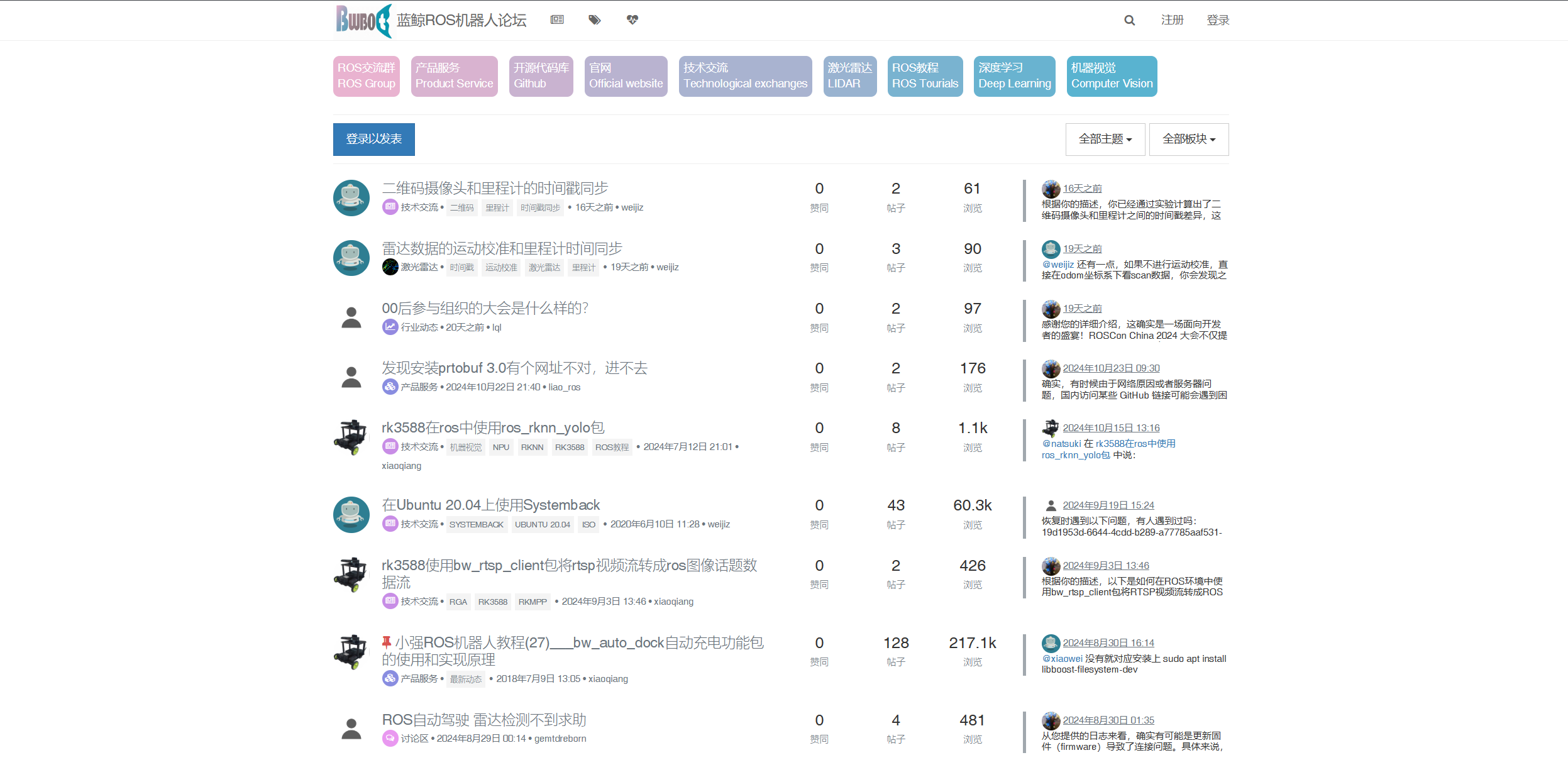
Task: Click the chart icon beside 行业动态
Action: 390,327
